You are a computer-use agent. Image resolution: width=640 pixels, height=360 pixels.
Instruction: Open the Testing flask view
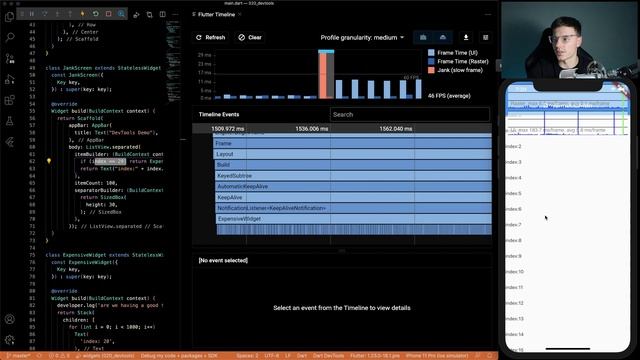click(x=9, y=121)
